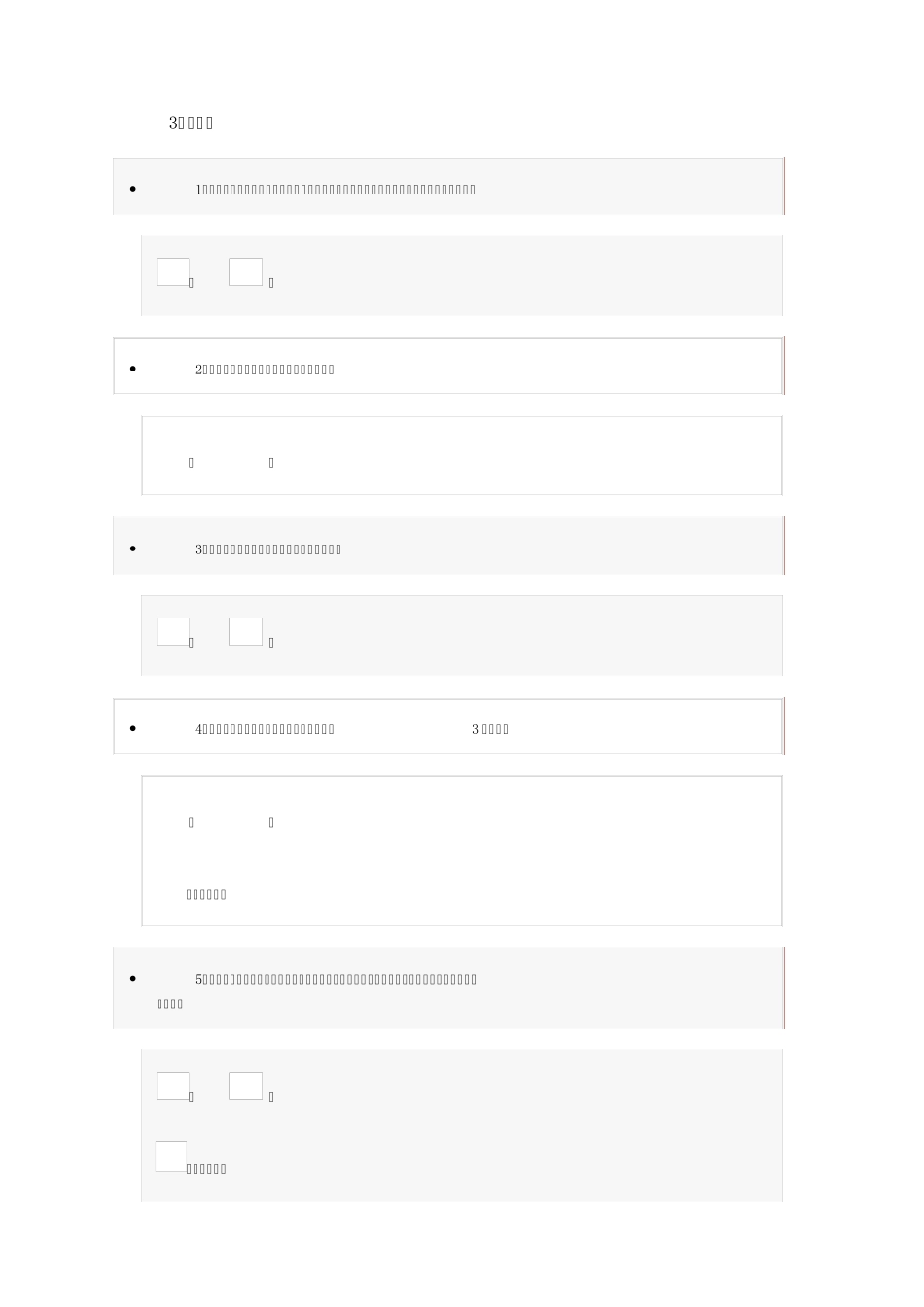Choose the second option under question 2

pyautogui.click(x=271, y=463)
